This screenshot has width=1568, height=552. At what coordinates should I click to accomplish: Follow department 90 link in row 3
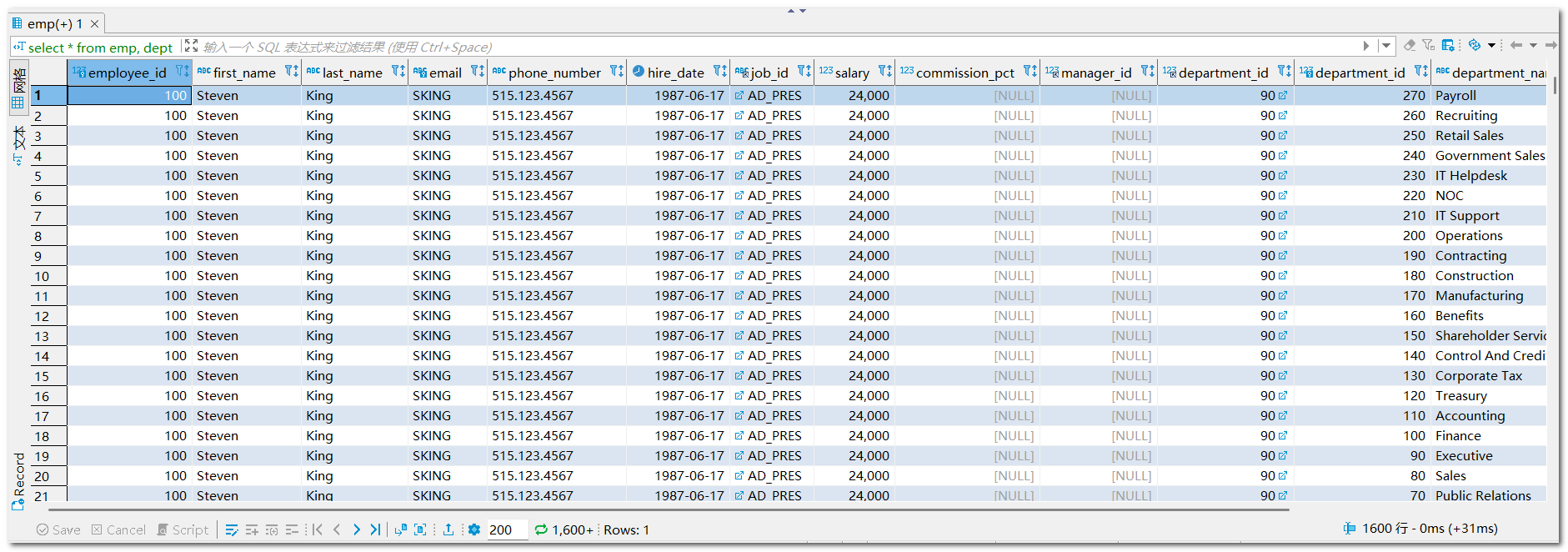pos(1282,135)
